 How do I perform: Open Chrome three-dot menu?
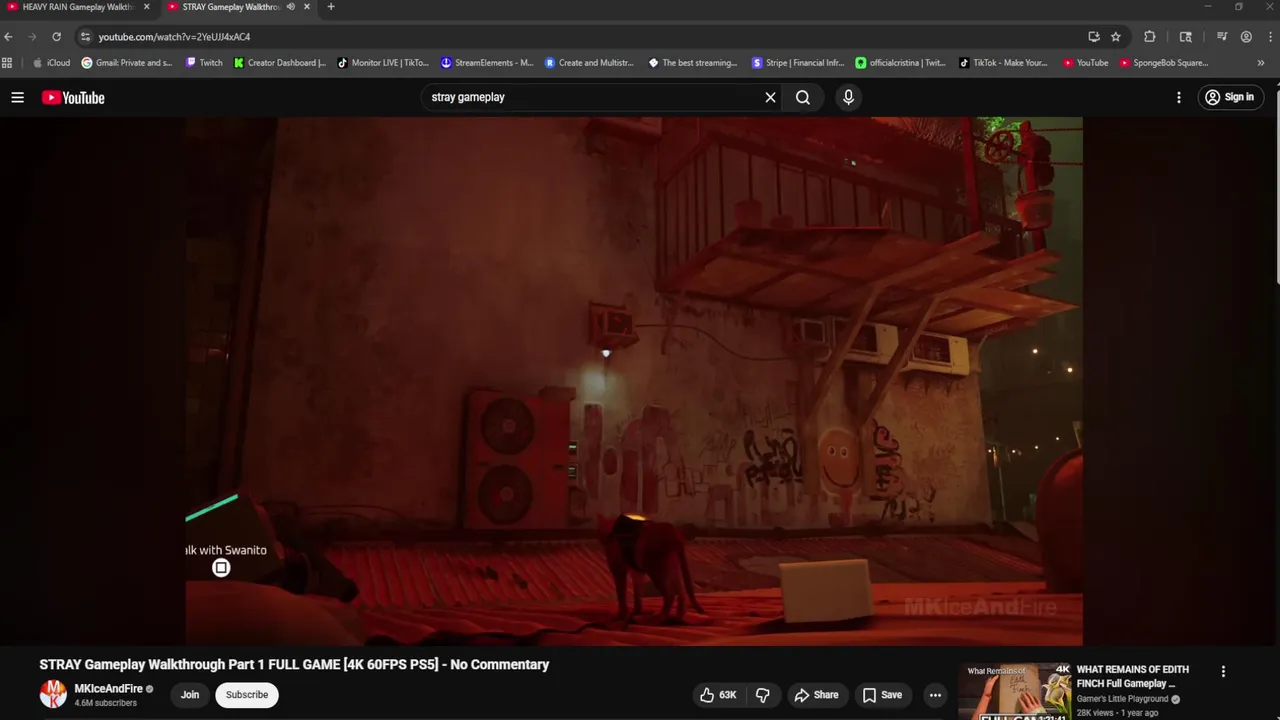pos(1270,37)
